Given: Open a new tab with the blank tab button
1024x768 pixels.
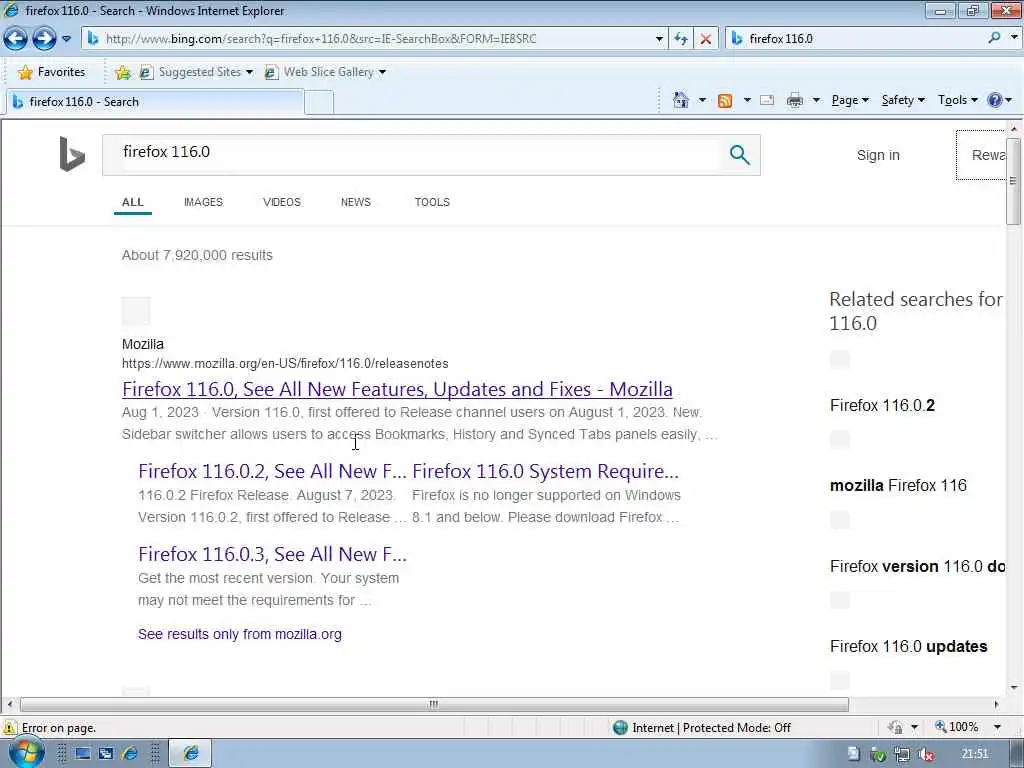Looking at the screenshot, I should click(319, 103).
